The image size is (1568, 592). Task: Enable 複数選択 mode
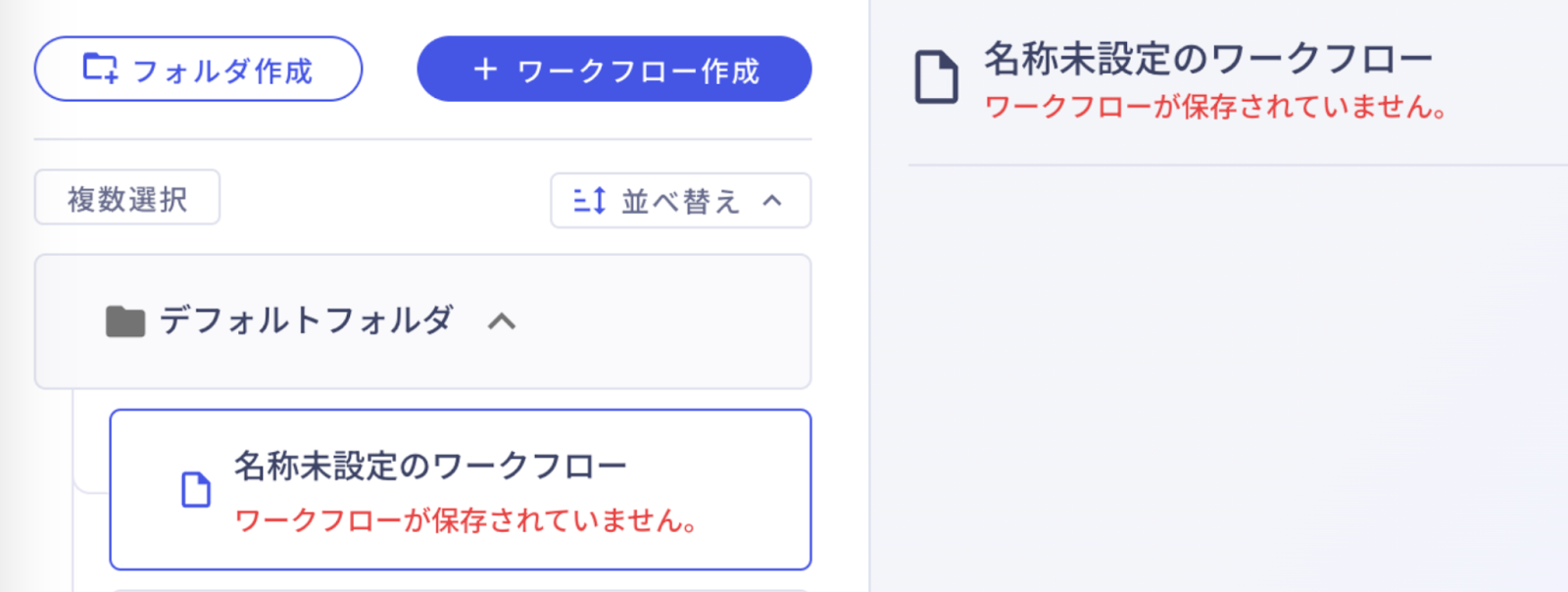click(127, 199)
